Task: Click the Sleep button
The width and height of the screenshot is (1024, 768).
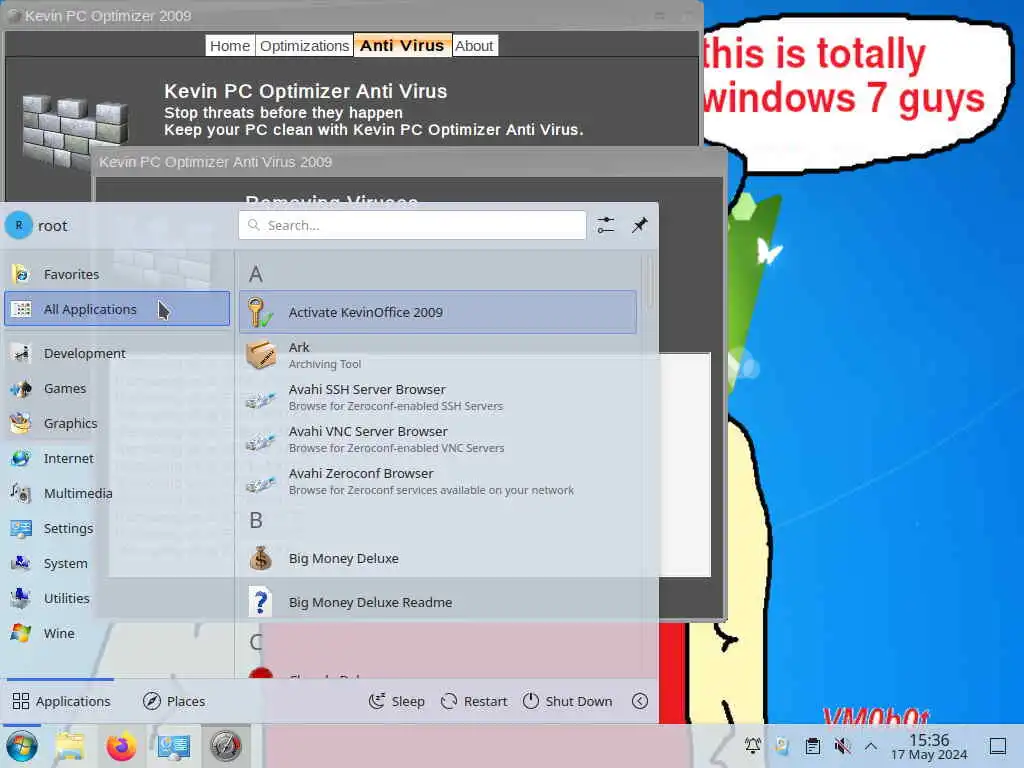Action: (396, 701)
